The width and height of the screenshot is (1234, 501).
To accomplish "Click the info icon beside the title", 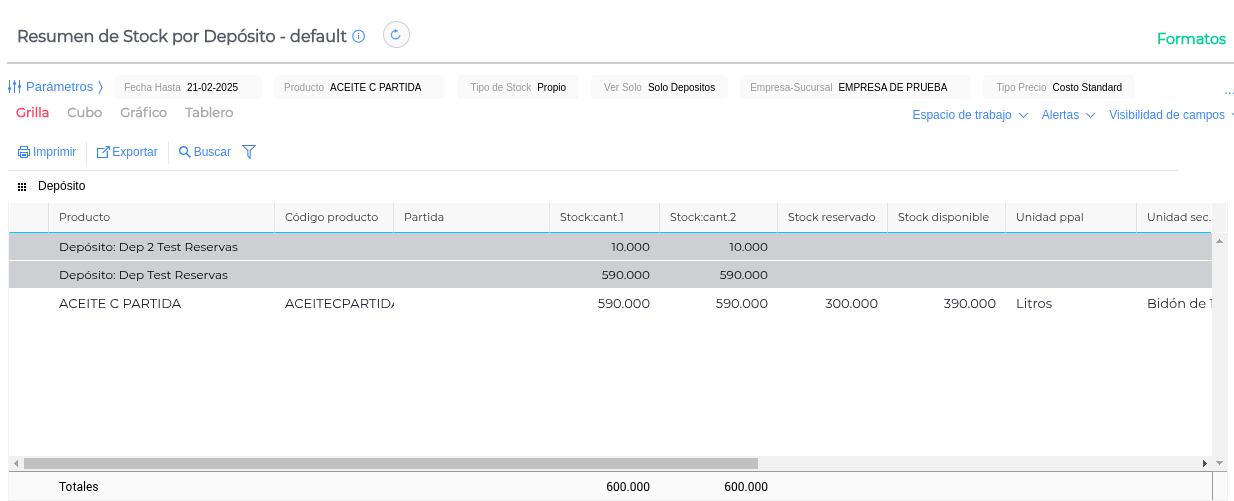I will pos(359,36).
